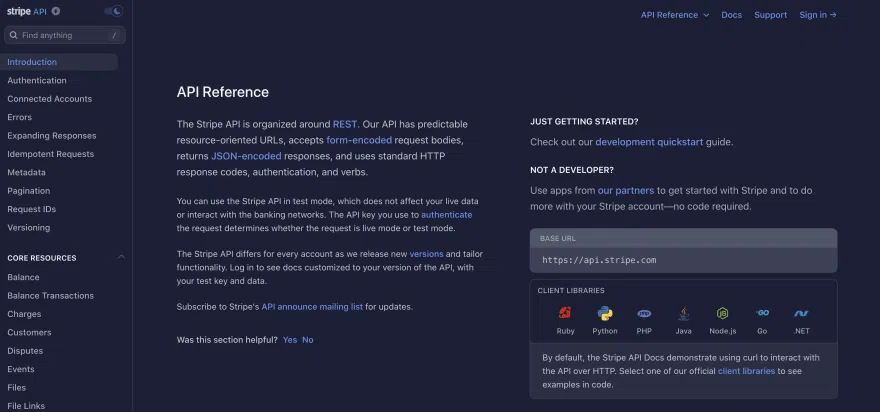
Task: Open Files in Core Resources
Action: coord(17,388)
